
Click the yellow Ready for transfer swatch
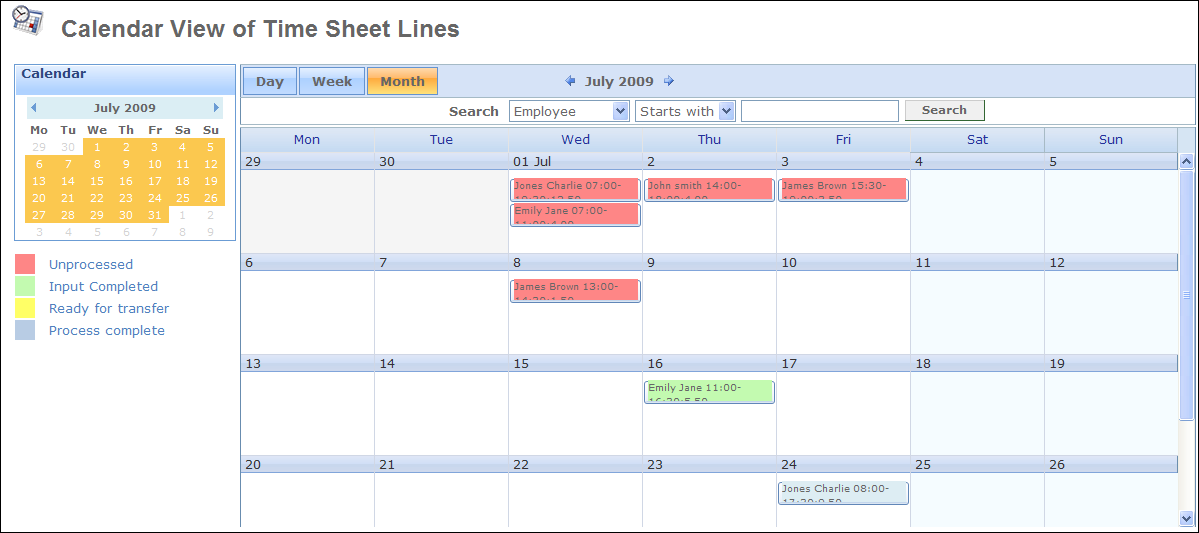pyautogui.click(x=25, y=308)
